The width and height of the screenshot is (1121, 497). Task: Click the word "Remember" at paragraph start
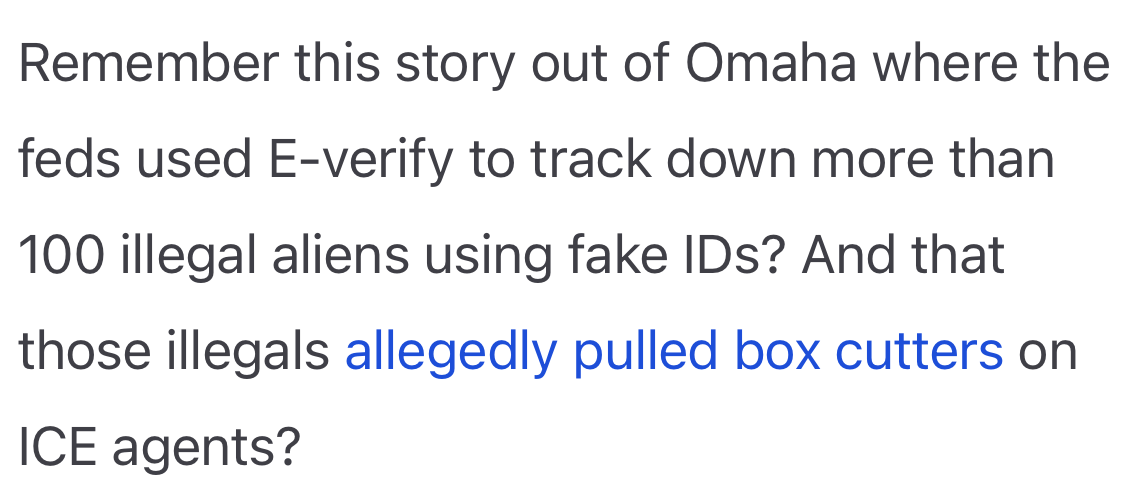pyautogui.click(x=148, y=65)
